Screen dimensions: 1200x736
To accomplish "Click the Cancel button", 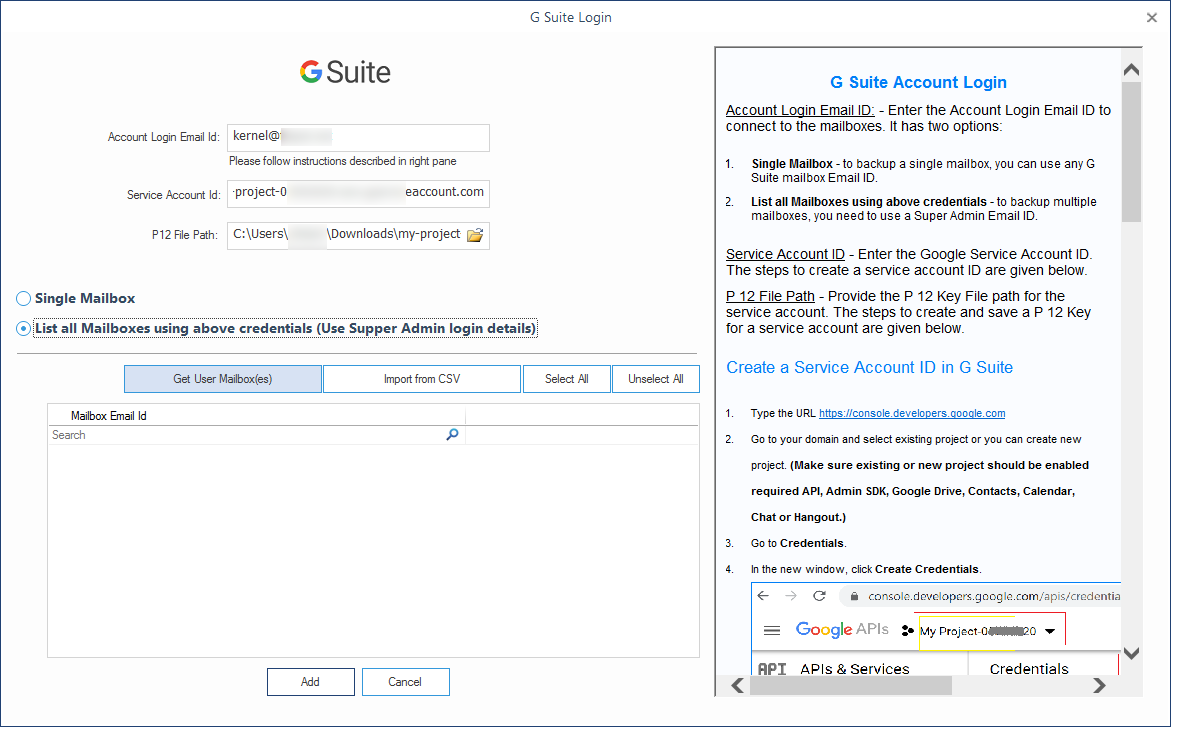I will click(406, 682).
